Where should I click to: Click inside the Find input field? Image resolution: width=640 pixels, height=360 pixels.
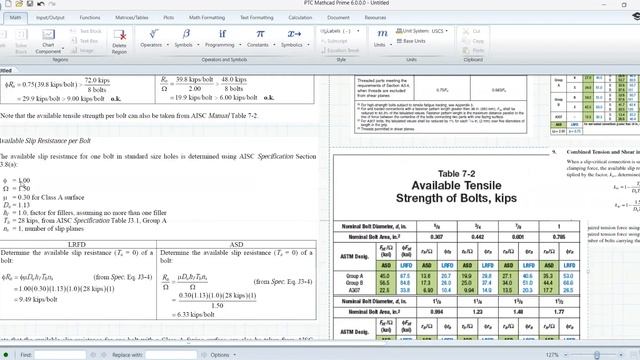[60, 355]
